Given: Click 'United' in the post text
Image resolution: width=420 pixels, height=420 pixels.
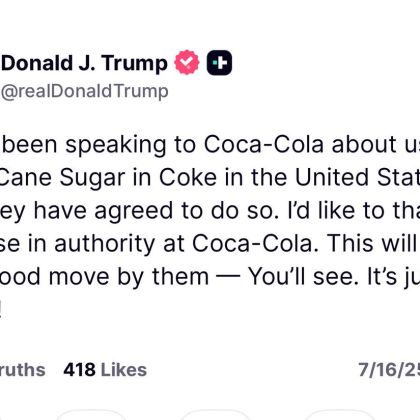Looking at the screenshot, I should click(332, 177).
